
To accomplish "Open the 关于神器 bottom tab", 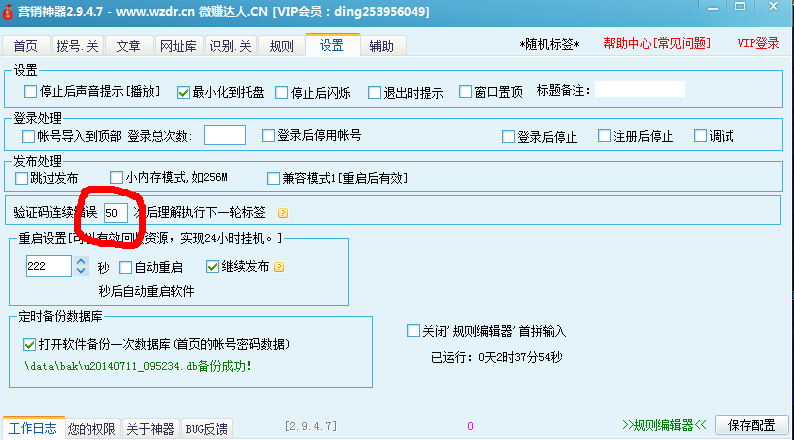I will click(151, 429).
